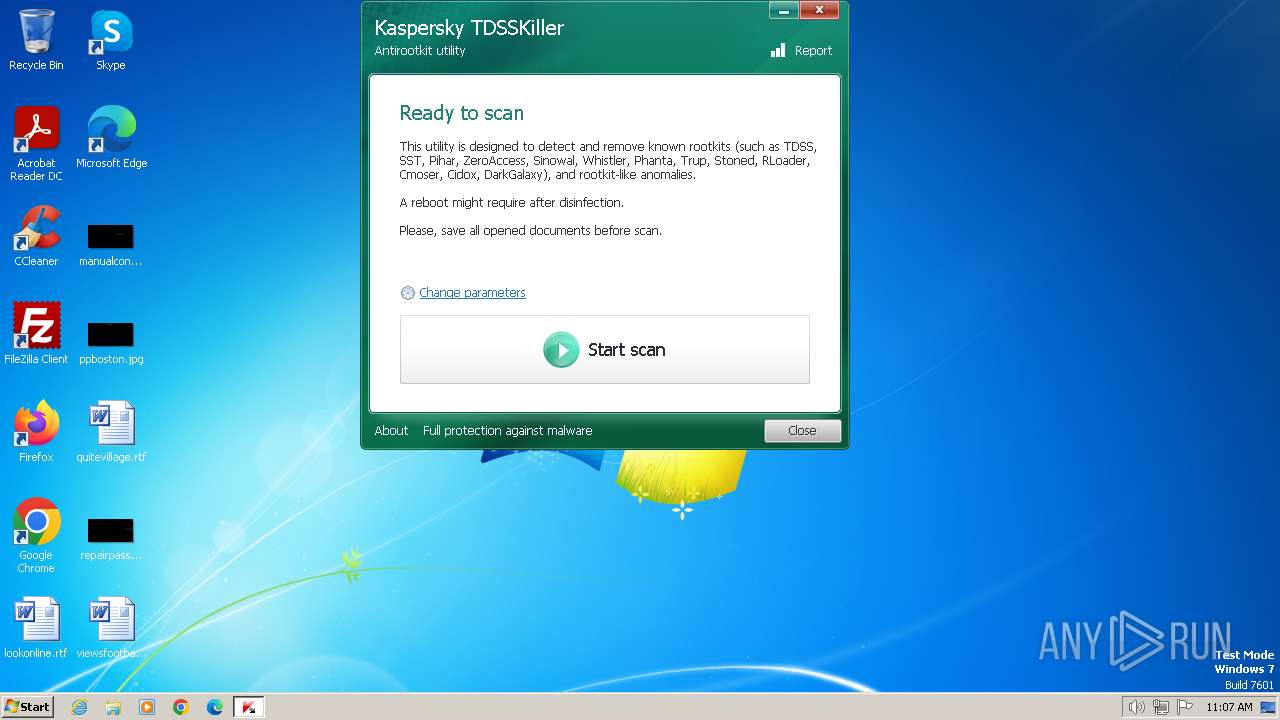The width and height of the screenshot is (1280, 720).
Task: Click the network tray icon
Action: [x=1161, y=707]
